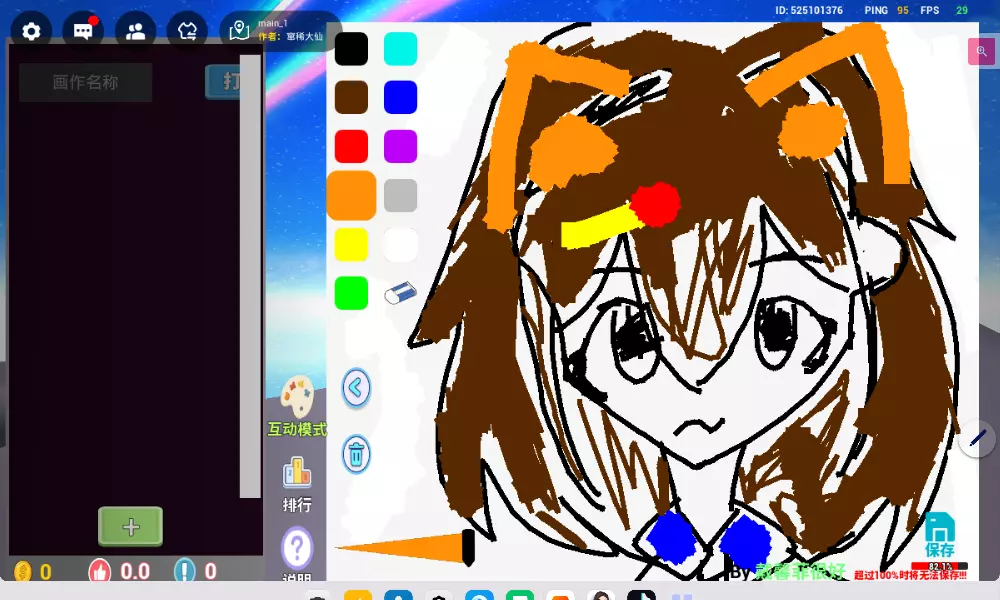The height and width of the screenshot is (600, 1000).
Task: Save the drawing with 保存 icon
Action: point(939,535)
